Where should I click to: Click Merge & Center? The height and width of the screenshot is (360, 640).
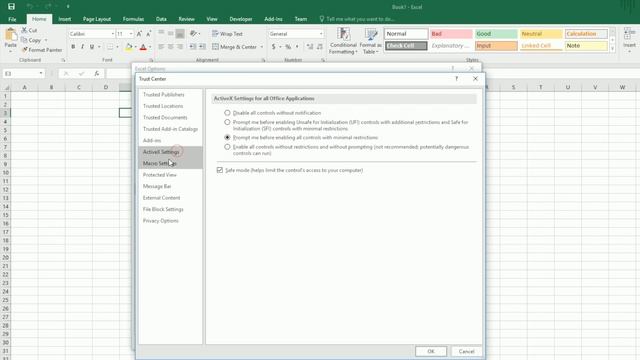234,47
